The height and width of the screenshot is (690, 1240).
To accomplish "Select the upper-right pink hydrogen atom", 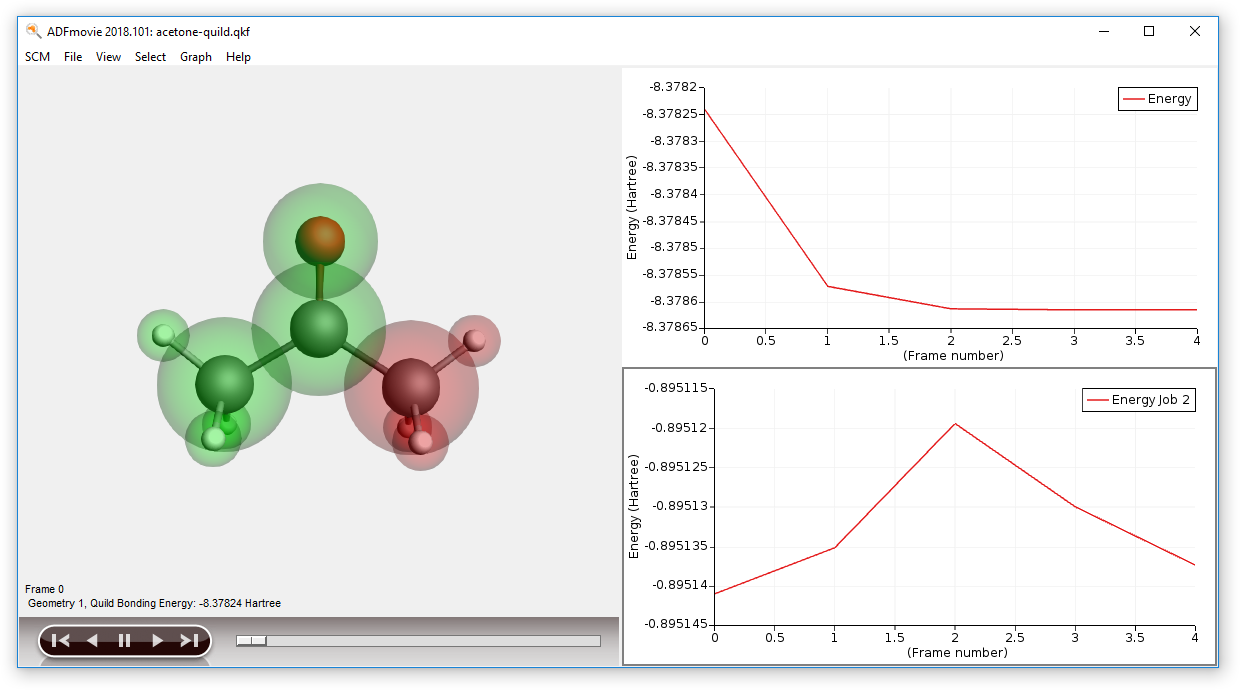I will (475, 340).
